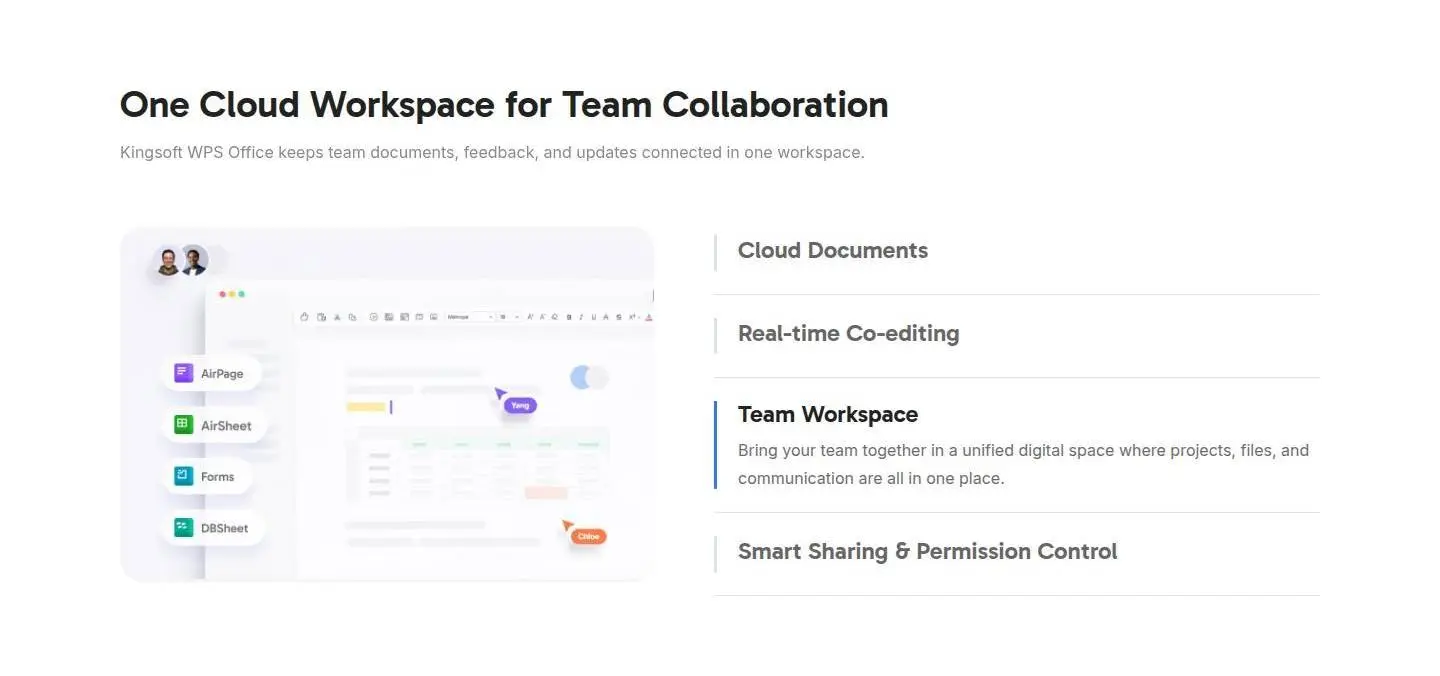The width and height of the screenshot is (1440, 676).
Task: Open the Real-time Co-editing section
Action: pyautogui.click(x=848, y=334)
